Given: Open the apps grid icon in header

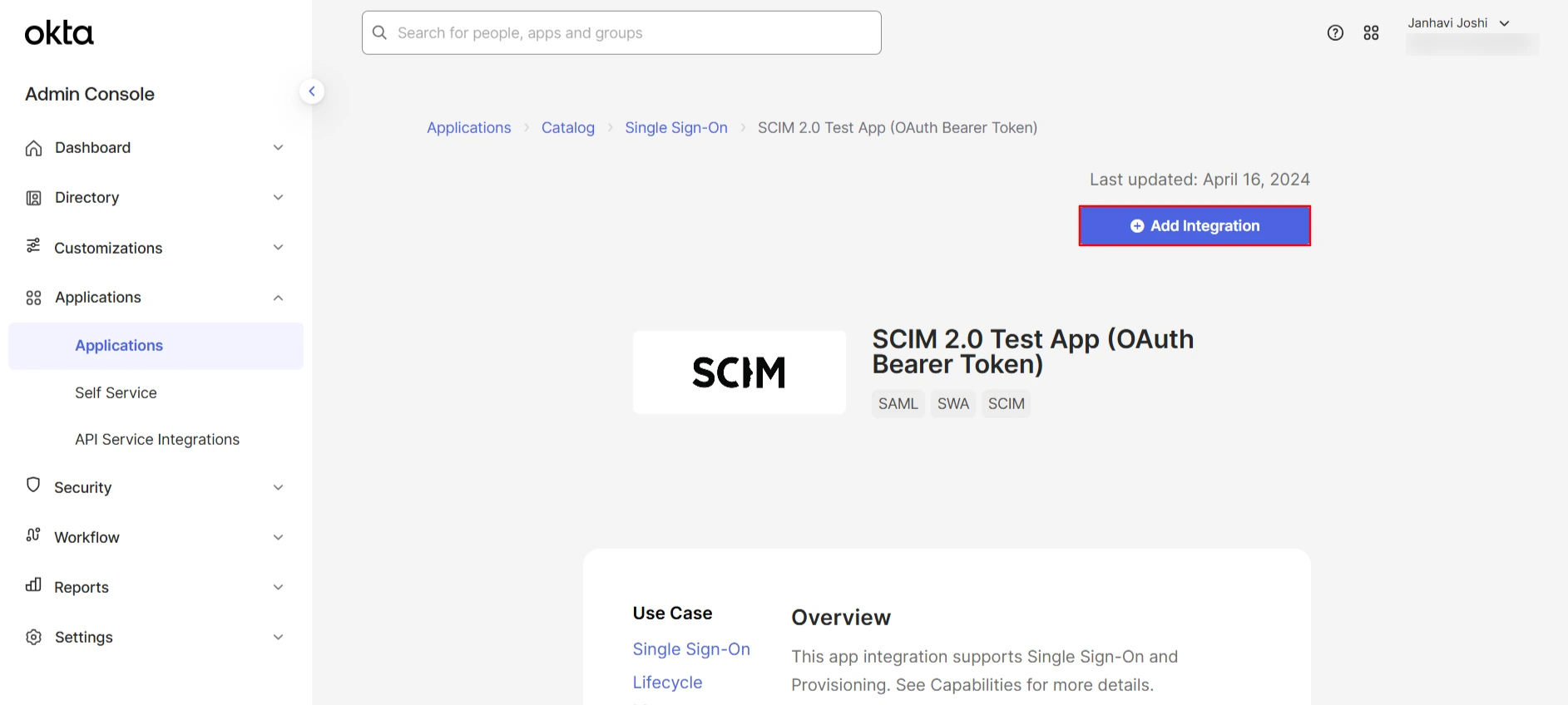Looking at the screenshot, I should 1372,32.
